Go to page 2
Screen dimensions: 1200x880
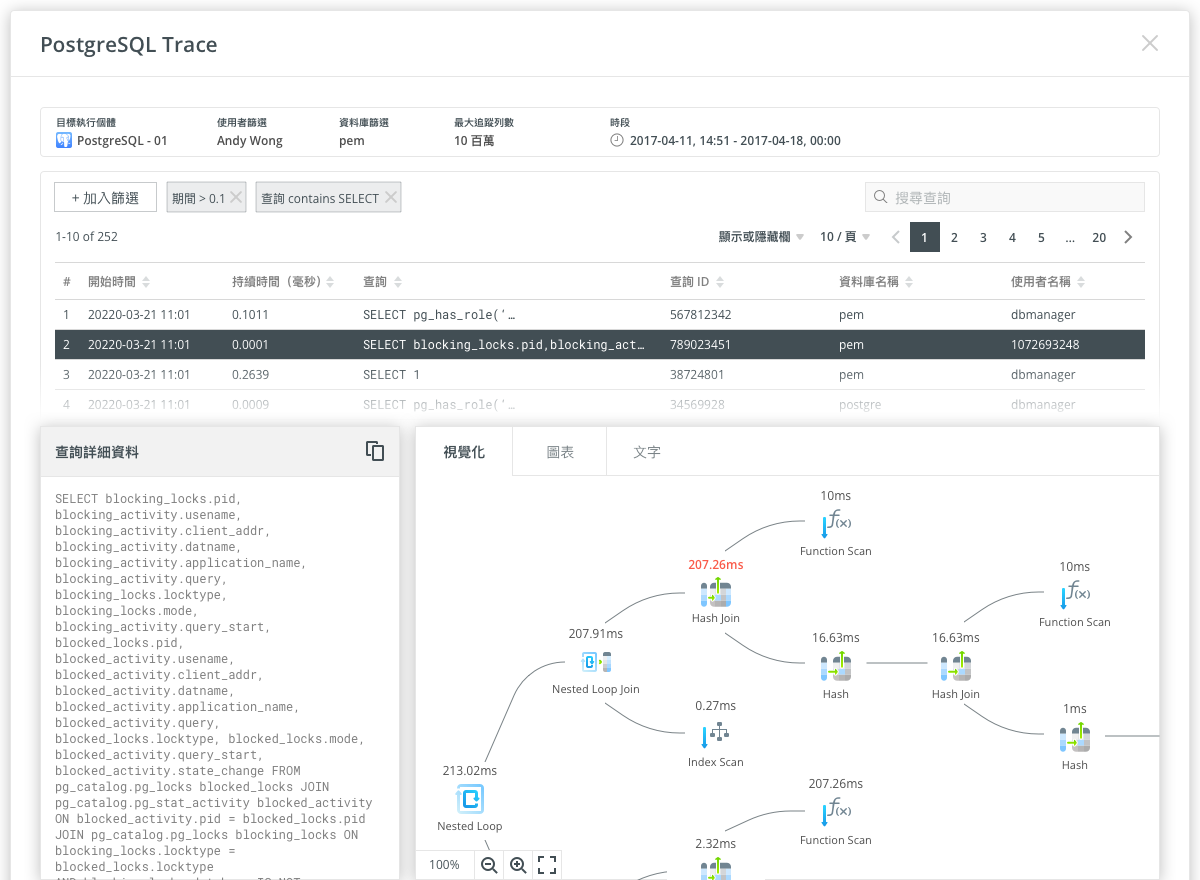[954, 237]
